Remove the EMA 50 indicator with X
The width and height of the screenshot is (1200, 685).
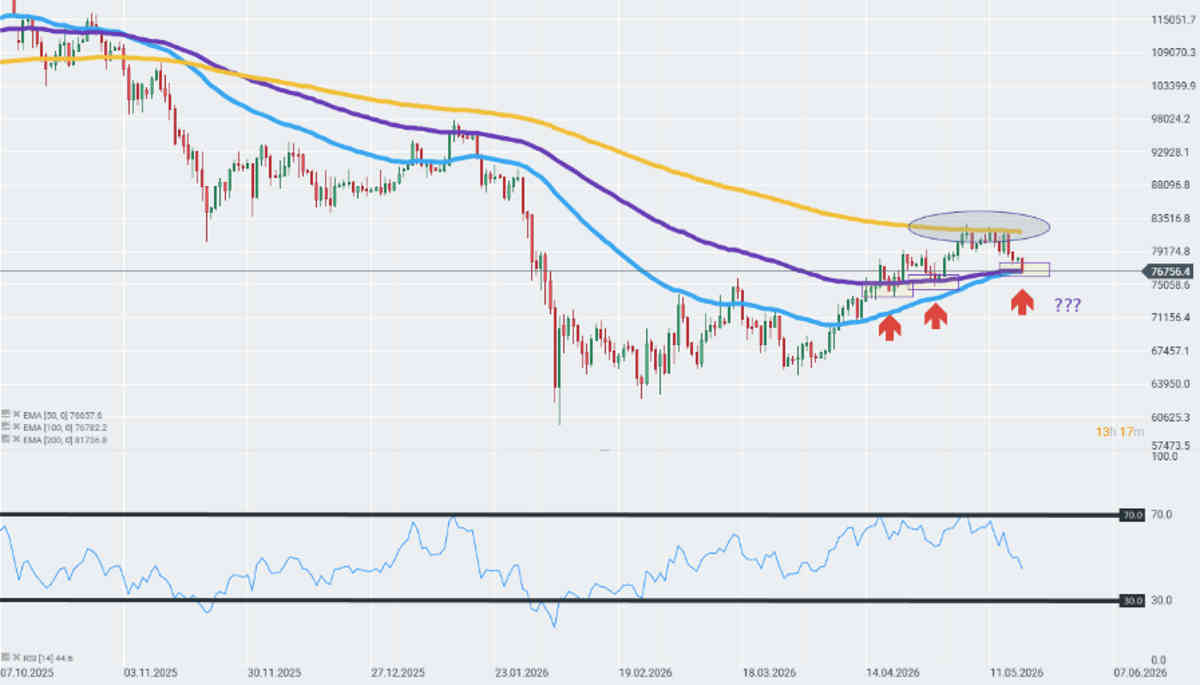coord(17,414)
